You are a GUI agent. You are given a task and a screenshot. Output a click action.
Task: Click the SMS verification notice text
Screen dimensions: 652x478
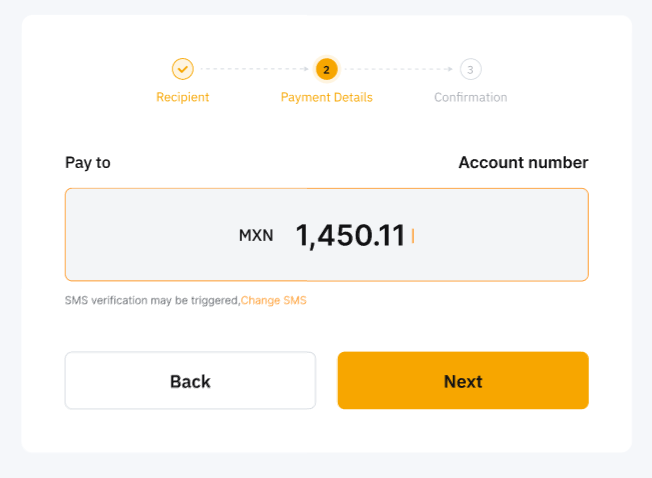pos(152,300)
